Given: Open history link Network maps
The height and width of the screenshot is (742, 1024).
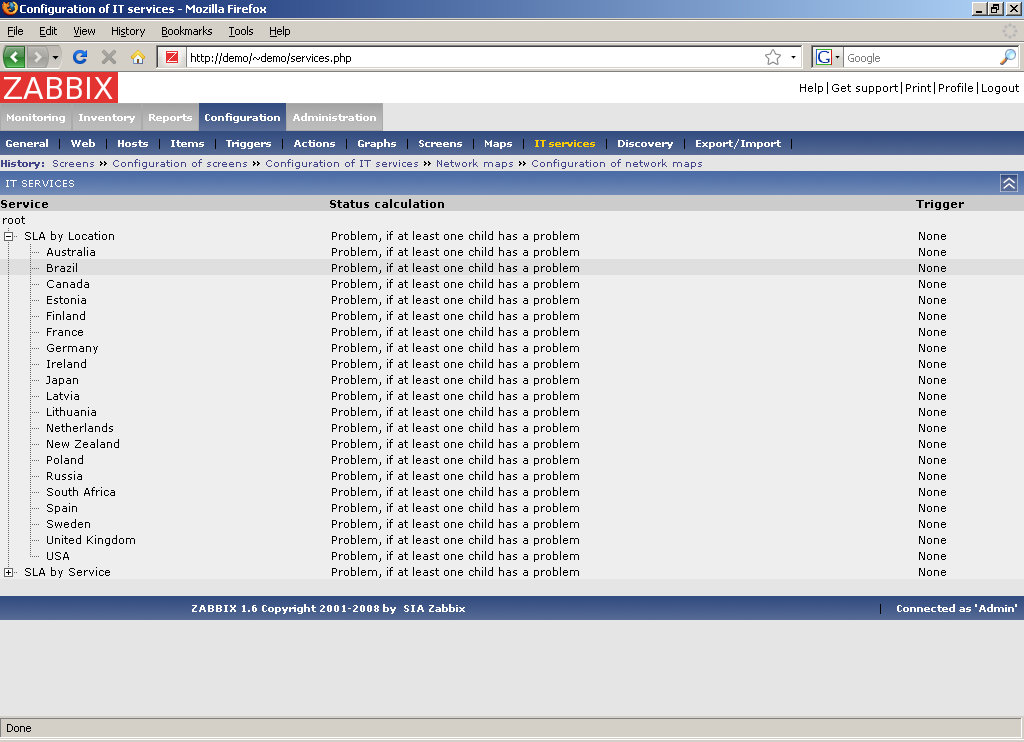Looking at the screenshot, I should pyautogui.click(x=475, y=163).
